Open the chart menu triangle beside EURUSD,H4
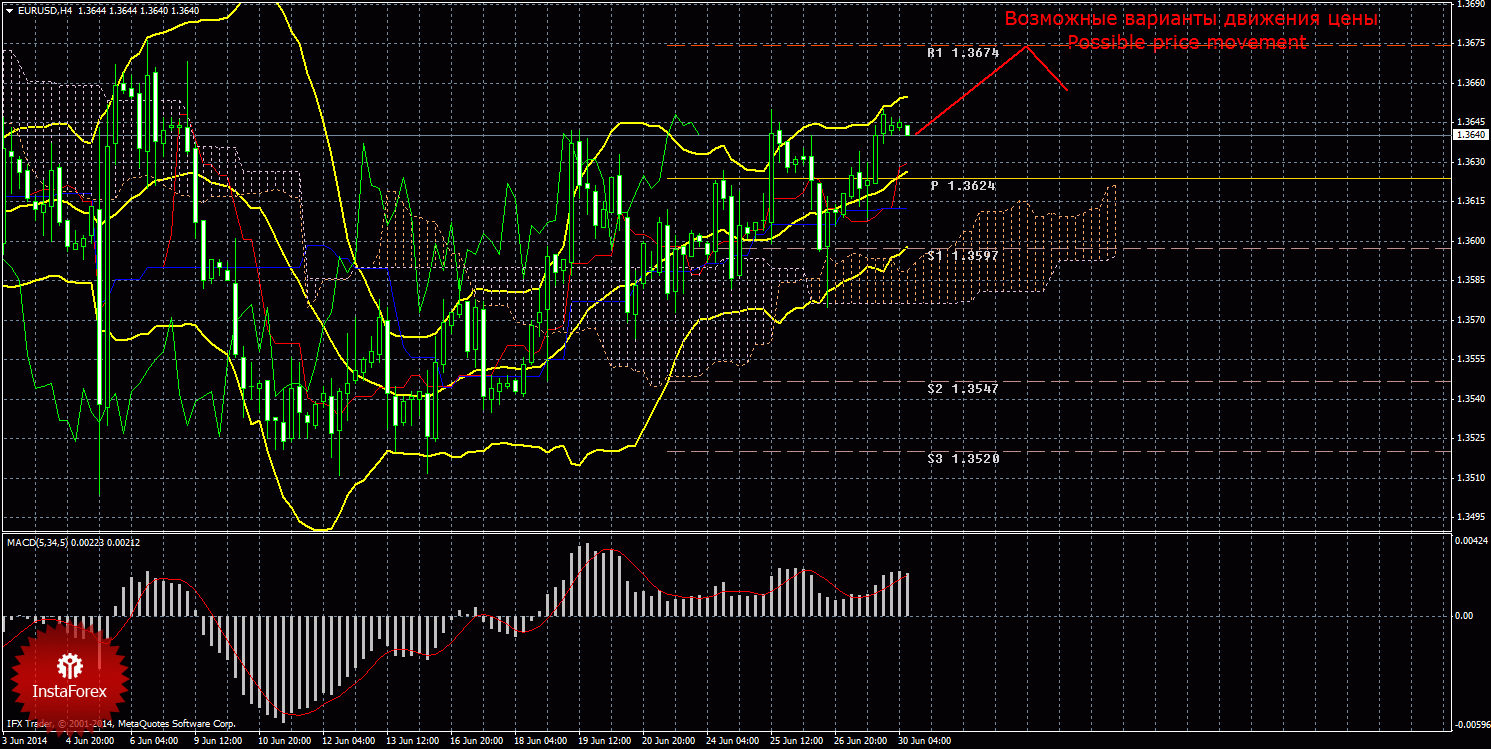Viewport: 1491px width, 749px height. [x=9, y=9]
